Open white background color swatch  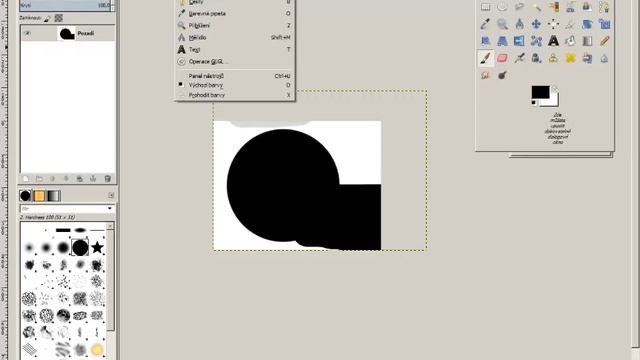[x=554, y=101]
